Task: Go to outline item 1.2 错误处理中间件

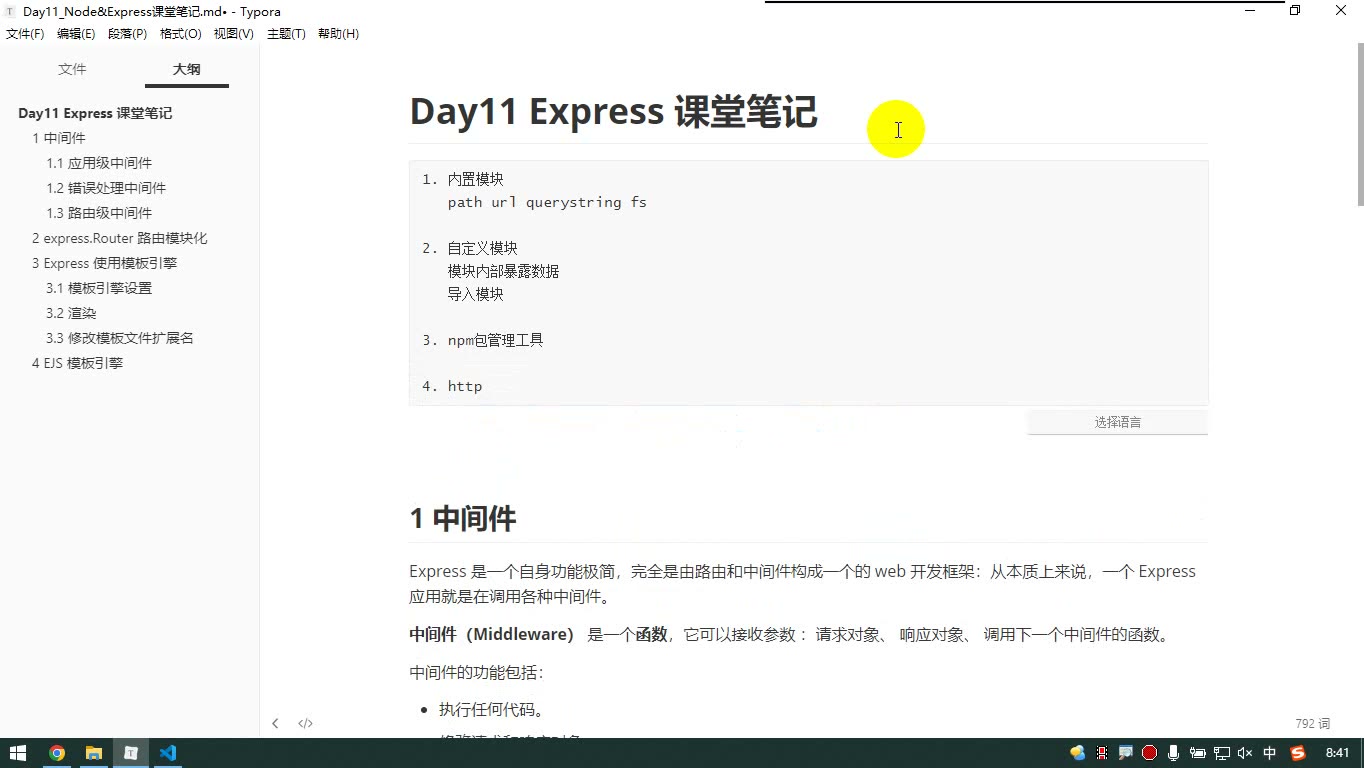Action: tap(106, 188)
